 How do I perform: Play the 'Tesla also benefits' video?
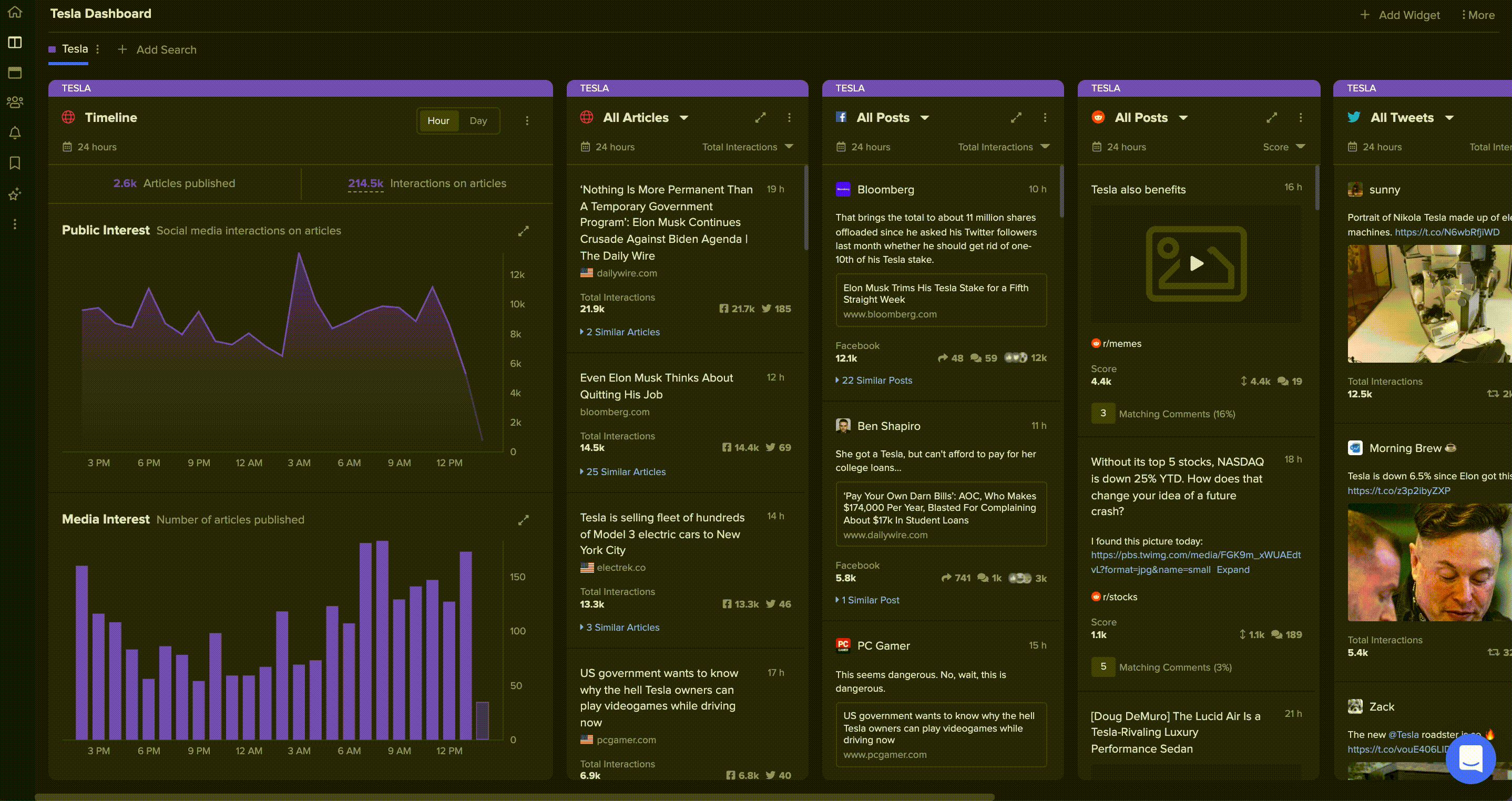tap(1196, 263)
